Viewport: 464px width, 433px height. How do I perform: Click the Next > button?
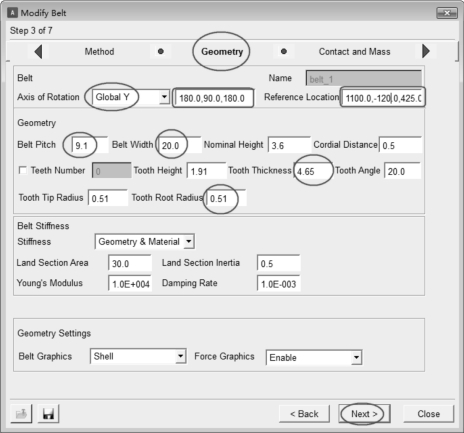coord(364,414)
